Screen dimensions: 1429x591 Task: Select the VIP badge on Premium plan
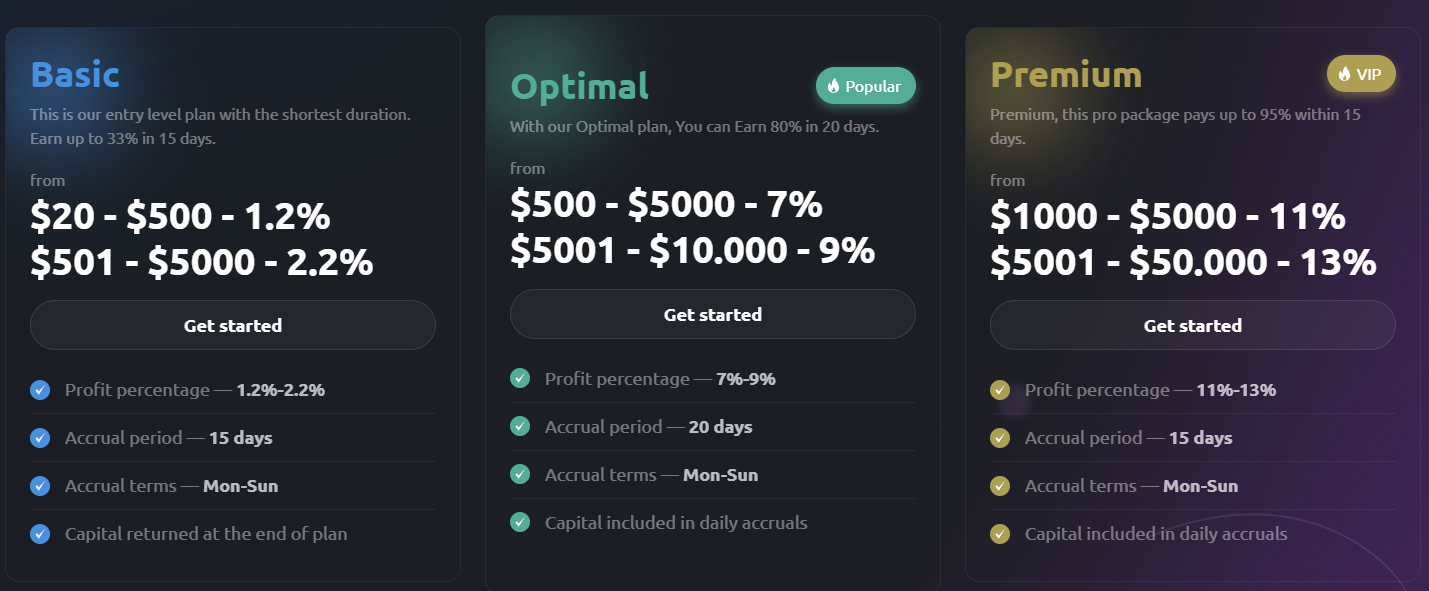pos(1361,73)
